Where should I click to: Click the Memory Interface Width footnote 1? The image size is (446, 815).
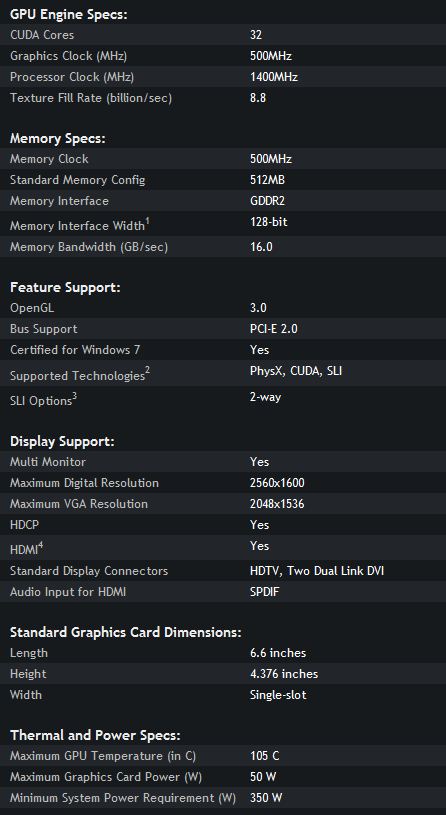(x=147, y=221)
